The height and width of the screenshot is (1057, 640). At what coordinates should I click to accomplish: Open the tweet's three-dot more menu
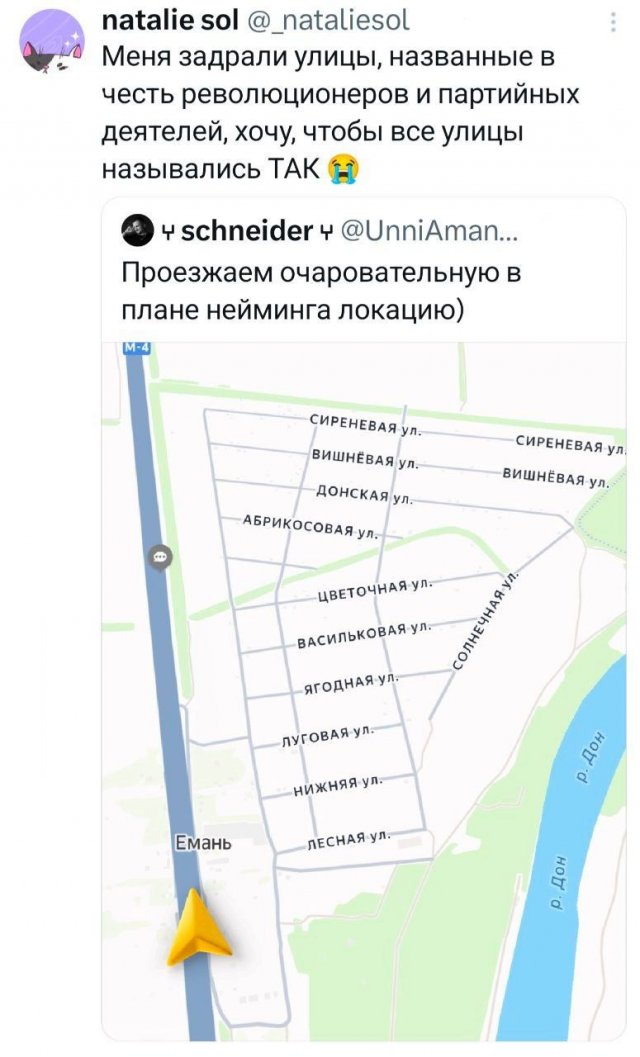coord(612,22)
